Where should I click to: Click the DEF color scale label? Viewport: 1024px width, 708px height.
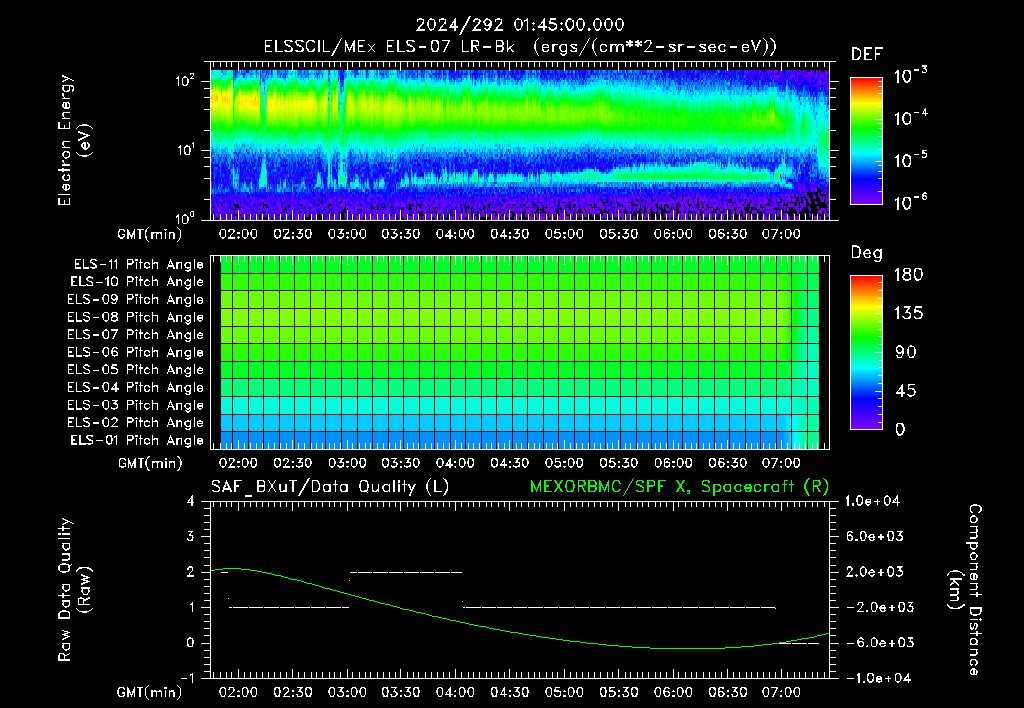click(x=867, y=54)
